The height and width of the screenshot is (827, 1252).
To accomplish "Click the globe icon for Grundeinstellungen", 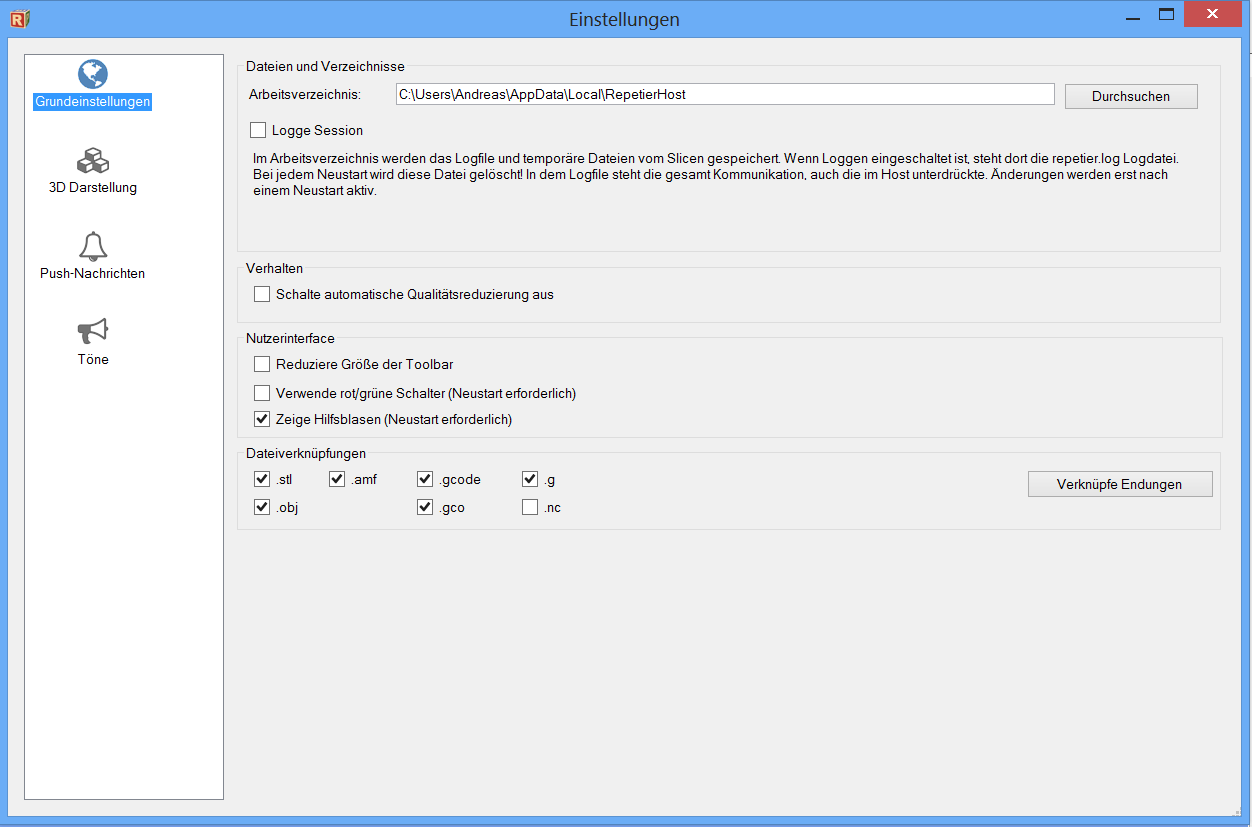I will [x=92, y=74].
